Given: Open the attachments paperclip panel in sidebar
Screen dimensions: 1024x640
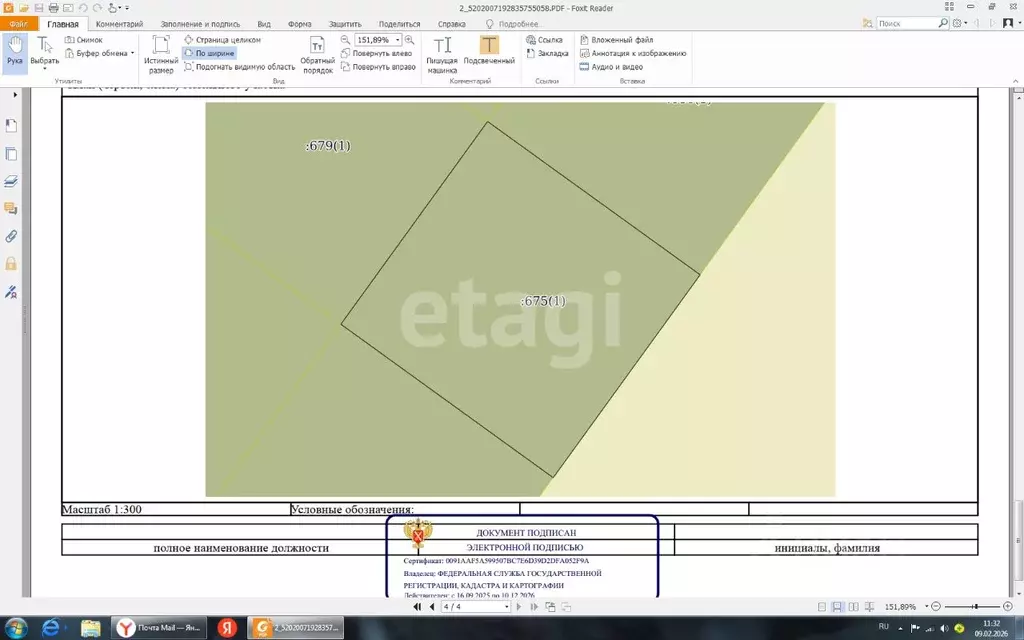Looking at the screenshot, I should click(12, 237).
